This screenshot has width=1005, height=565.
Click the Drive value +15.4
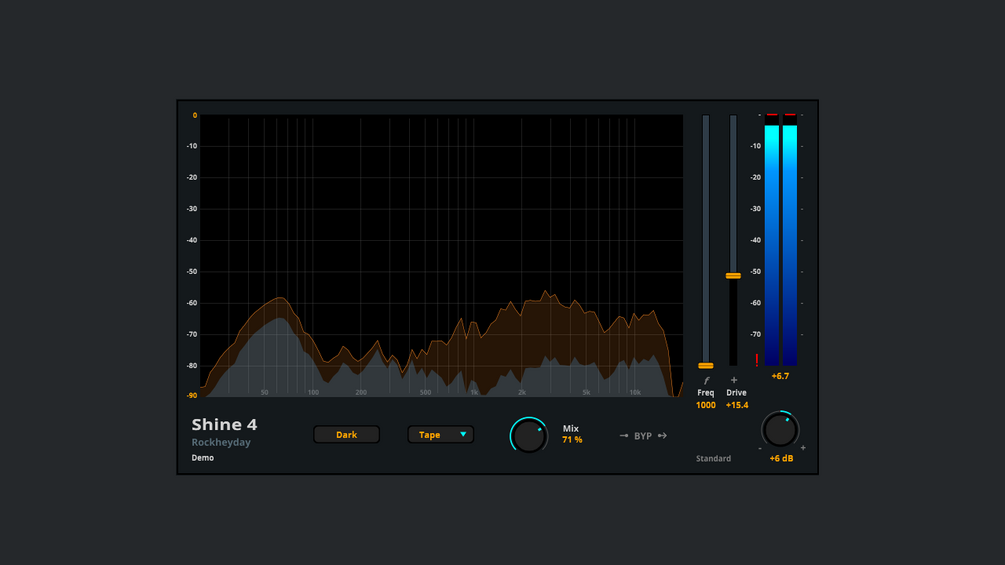pyautogui.click(x=736, y=405)
